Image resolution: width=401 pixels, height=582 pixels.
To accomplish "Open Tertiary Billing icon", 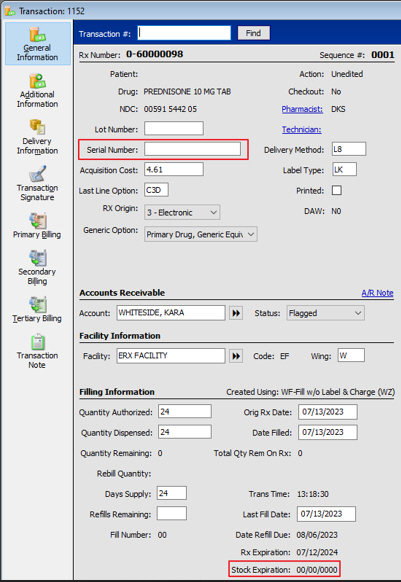I will [38, 304].
